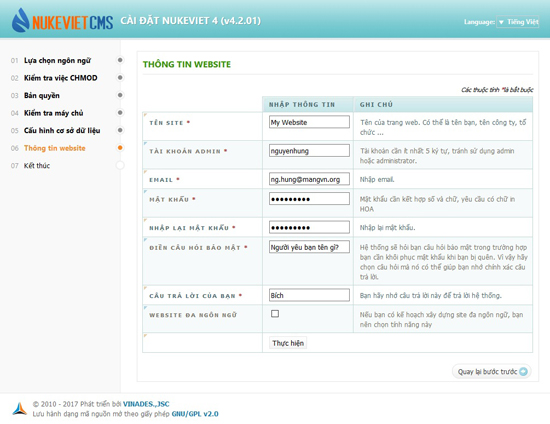Click the Tên site label

click(166, 123)
